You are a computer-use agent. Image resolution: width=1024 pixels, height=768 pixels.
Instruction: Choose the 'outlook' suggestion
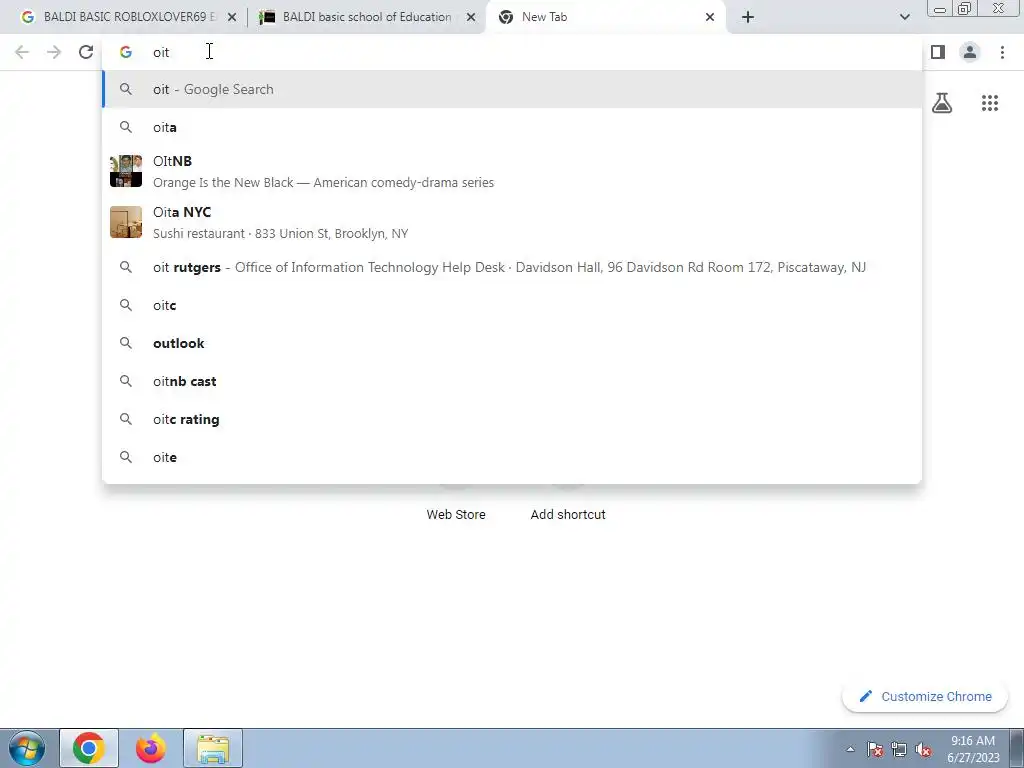[512, 343]
